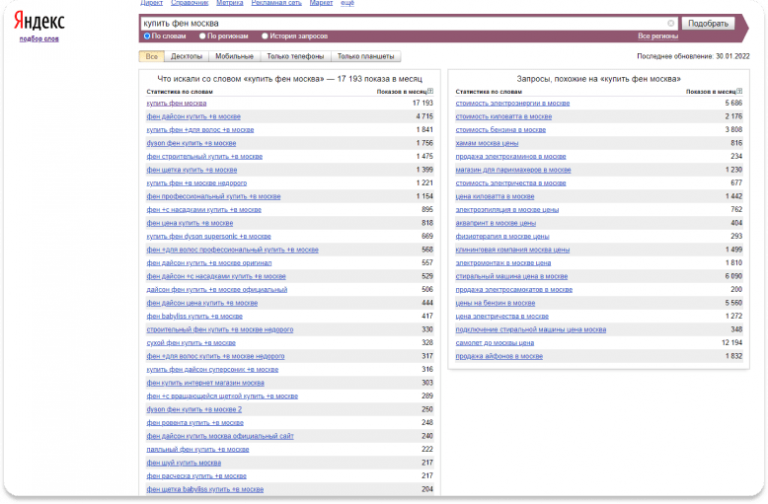Open the 'Директ' link in top menu

(152, 4)
